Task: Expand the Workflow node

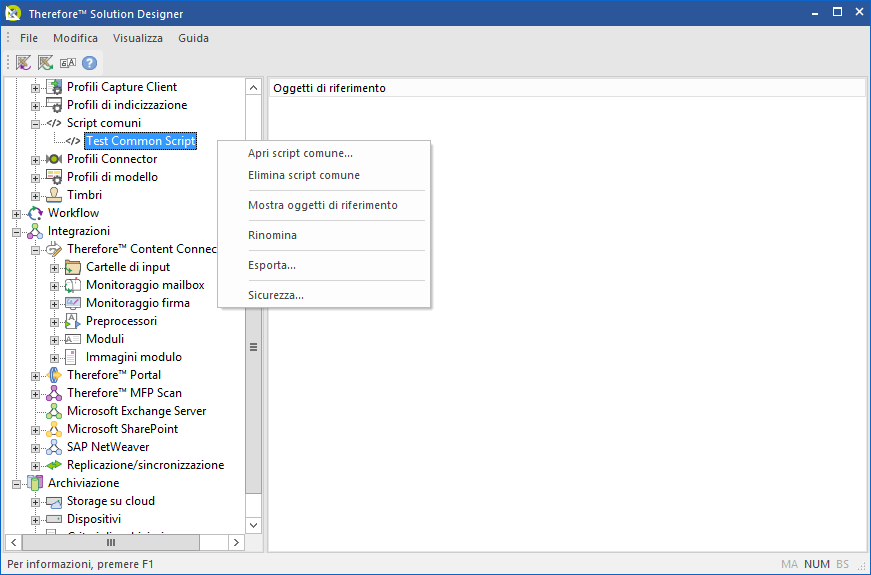Action: tap(17, 214)
